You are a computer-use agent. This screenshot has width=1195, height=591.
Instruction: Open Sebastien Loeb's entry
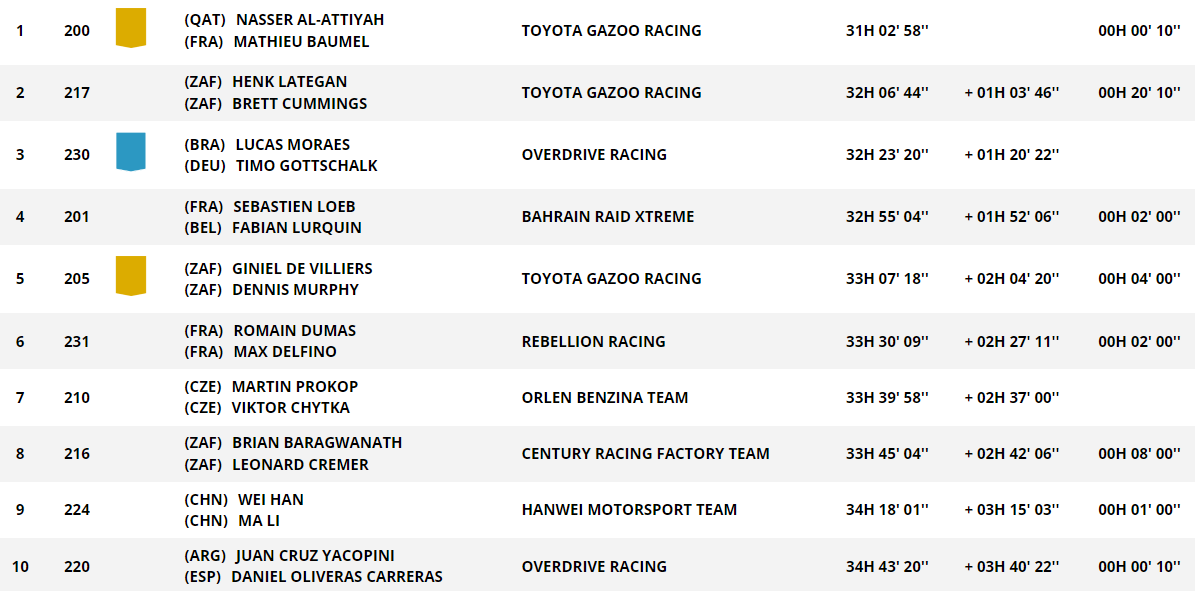point(293,207)
